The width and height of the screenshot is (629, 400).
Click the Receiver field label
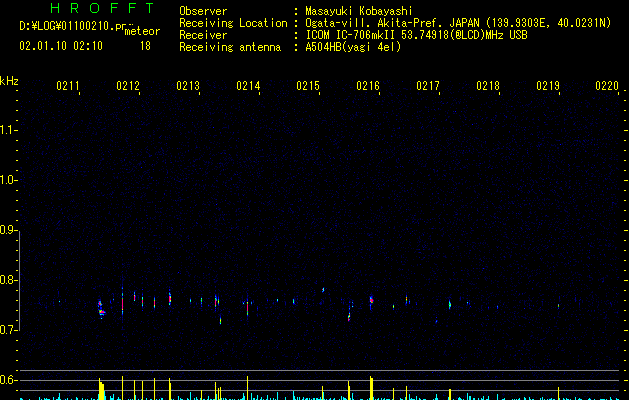(203, 35)
